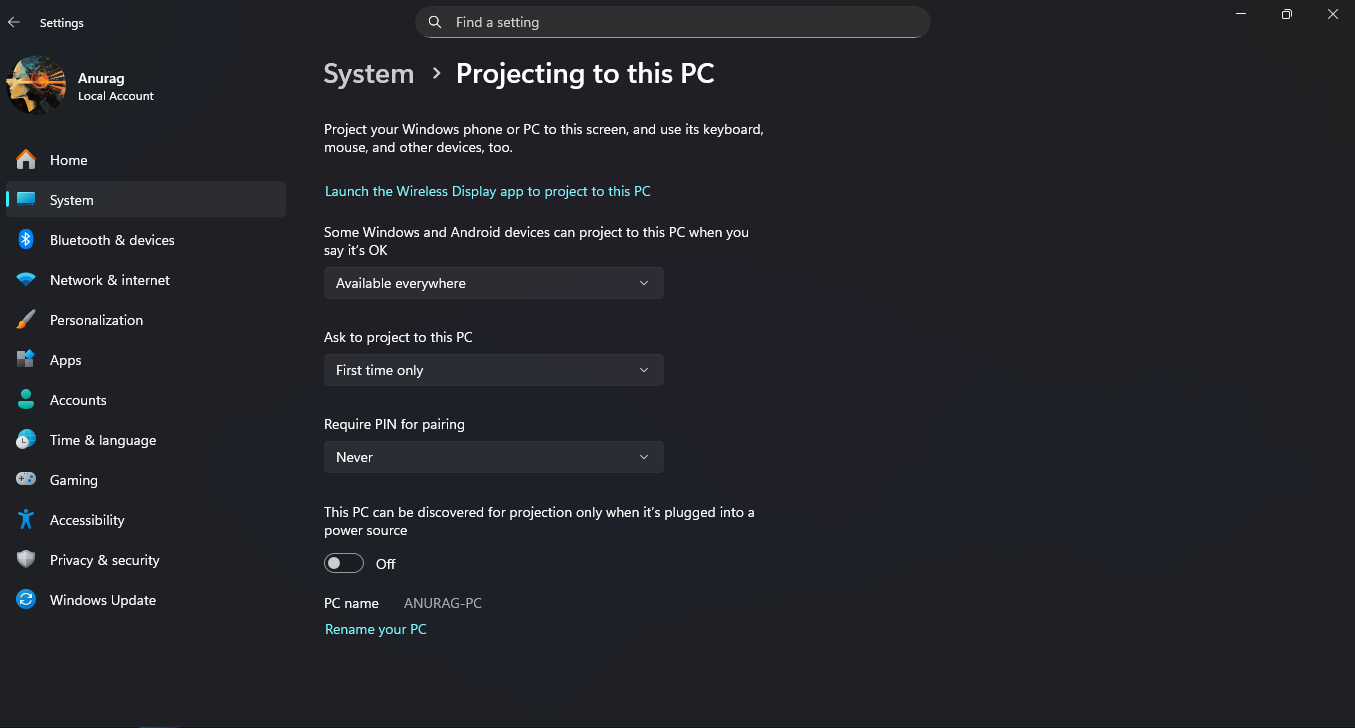1355x728 pixels.
Task: Select the Personalization paintbrush icon
Action: click(x=26, y=320)
